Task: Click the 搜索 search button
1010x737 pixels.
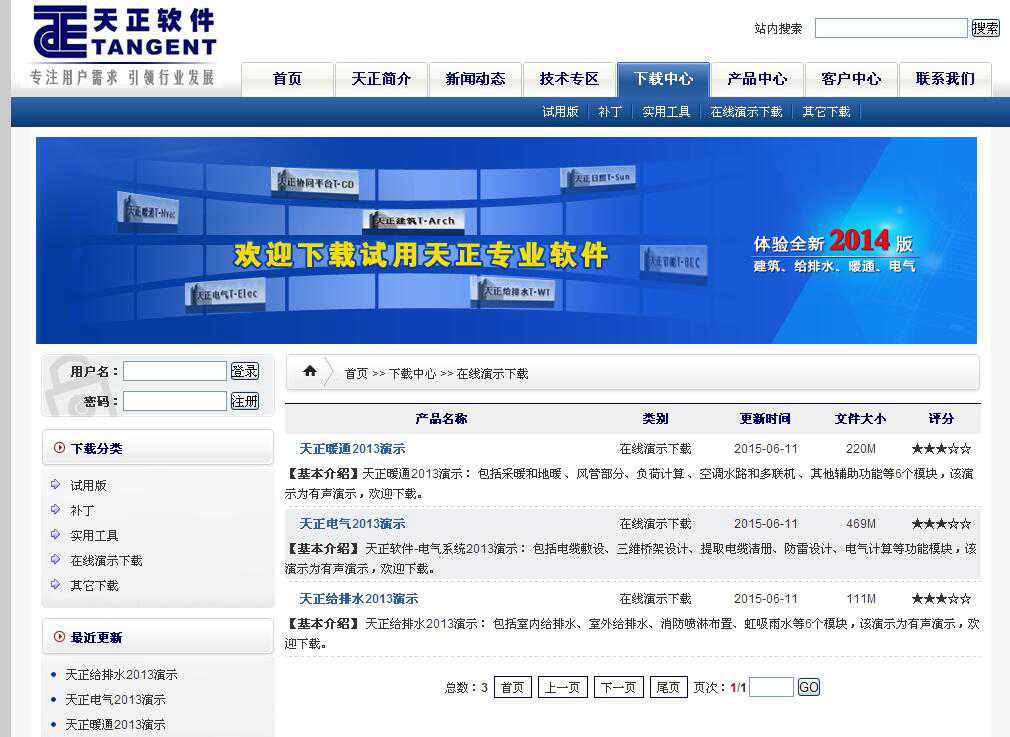Action: click(x=986, y=28)
